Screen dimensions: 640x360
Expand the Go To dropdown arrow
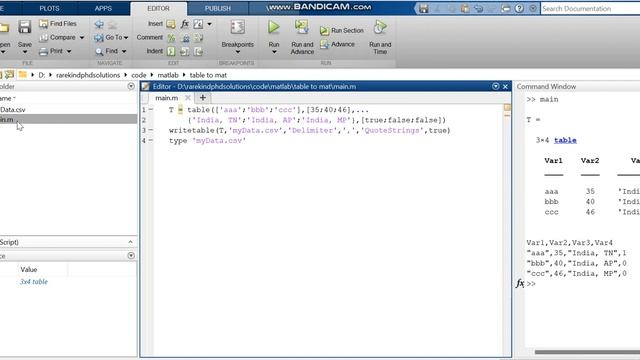click(x=126, y=38)
